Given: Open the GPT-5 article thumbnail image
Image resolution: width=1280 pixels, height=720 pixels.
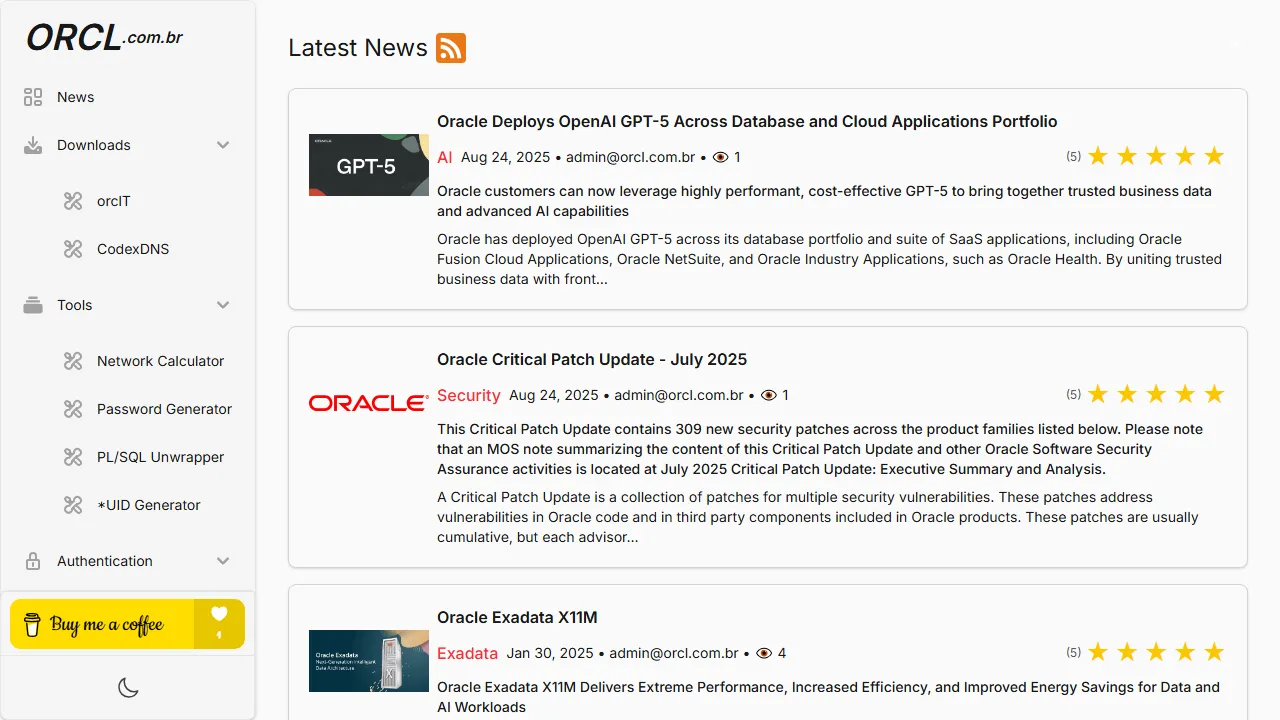Looking at the screenshot, I should [368, 165].
